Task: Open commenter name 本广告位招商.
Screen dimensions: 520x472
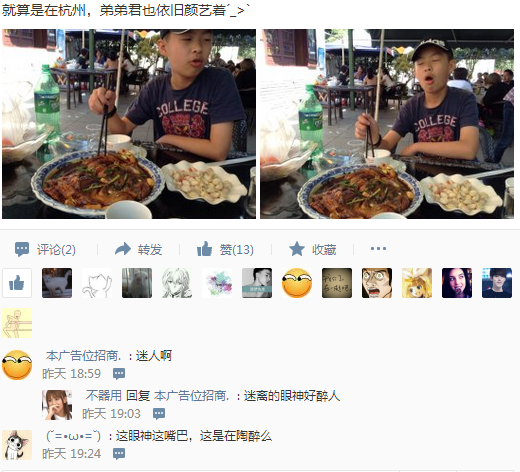Action: (x=83, y=356)
